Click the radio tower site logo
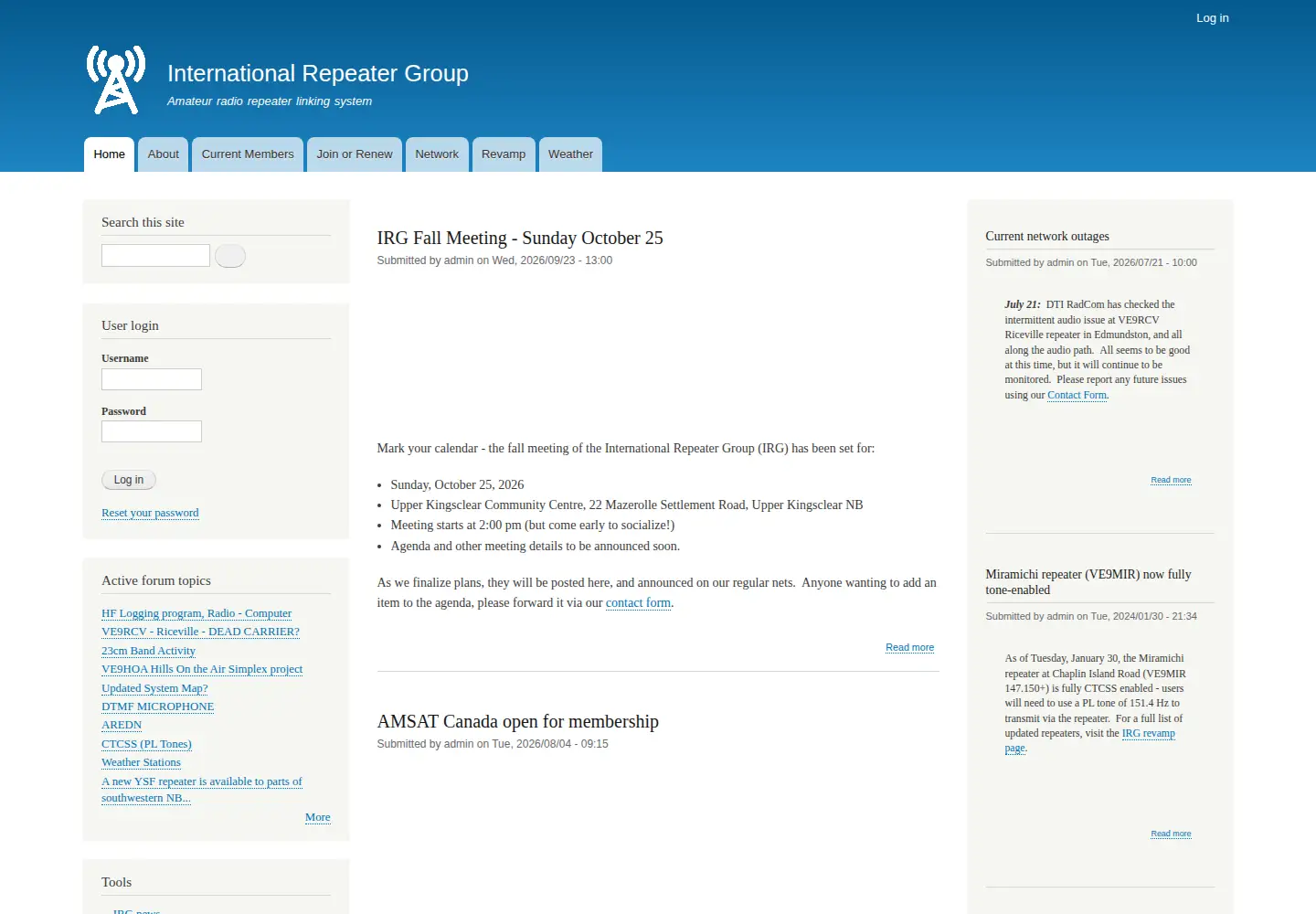 click(x=116, y=80)
